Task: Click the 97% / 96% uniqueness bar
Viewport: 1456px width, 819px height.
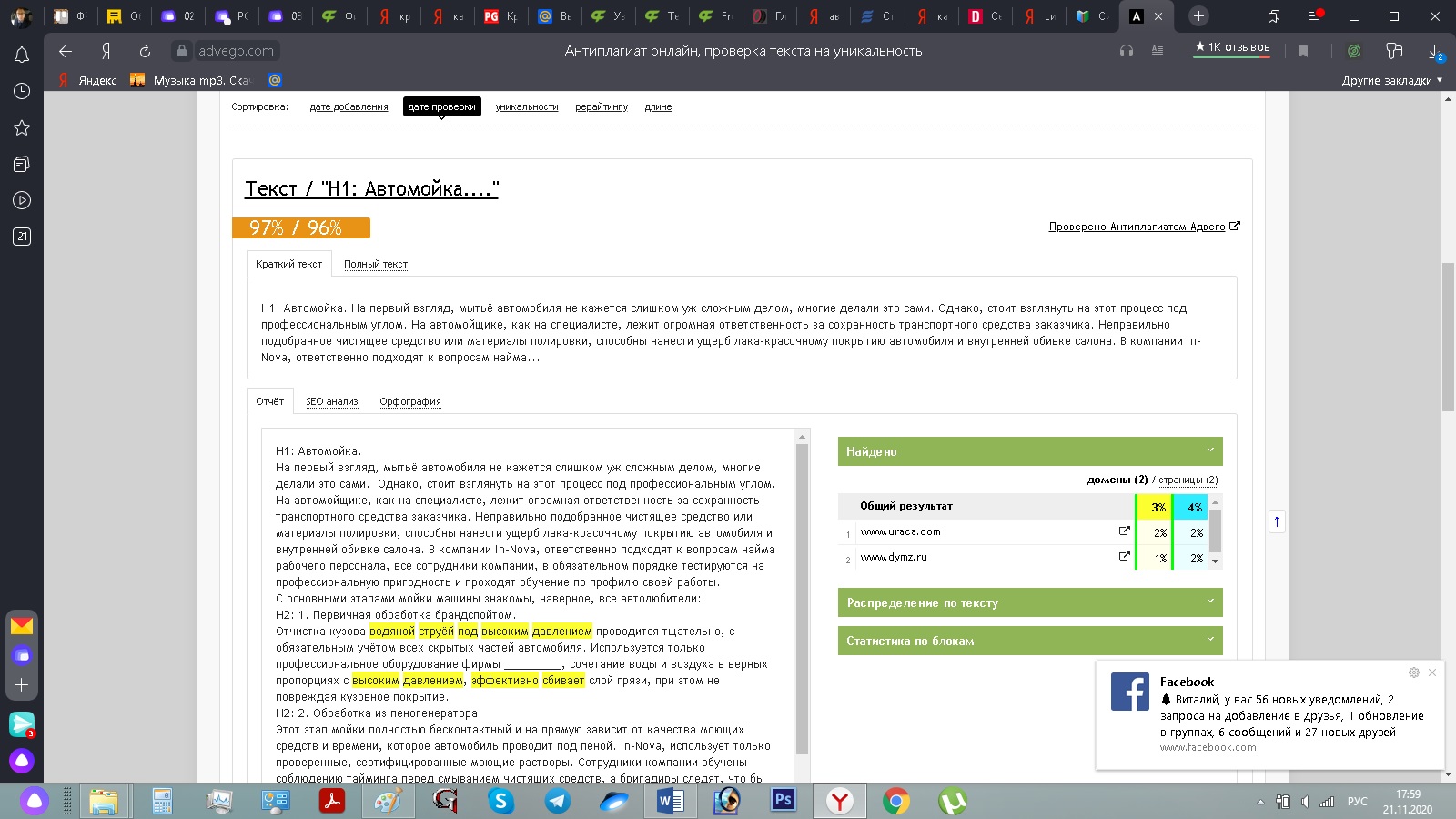Action: click(301, 227)
